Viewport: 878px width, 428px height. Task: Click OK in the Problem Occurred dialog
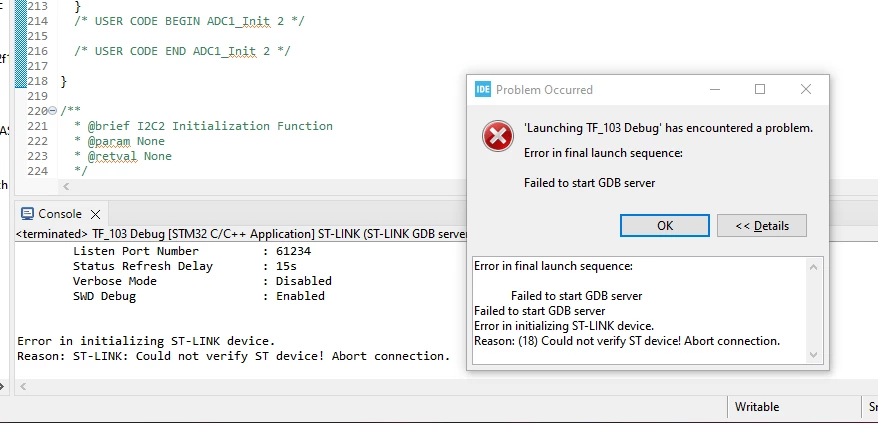coord(665,226)
